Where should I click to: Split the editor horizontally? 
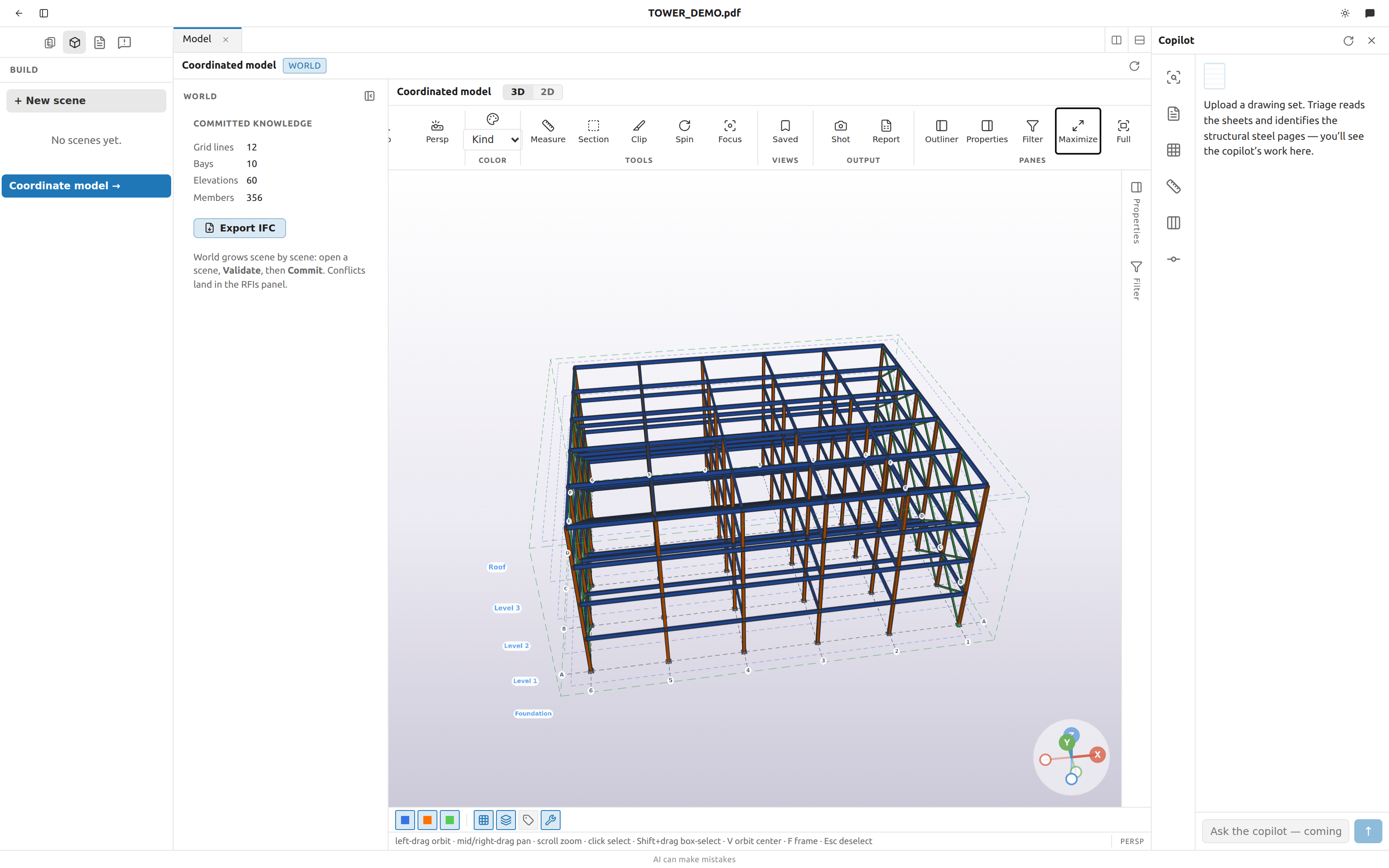(x=1139, y=40)
